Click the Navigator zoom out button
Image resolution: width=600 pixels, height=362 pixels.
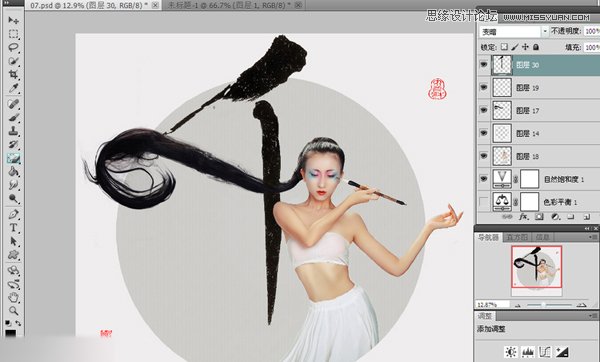518,305
